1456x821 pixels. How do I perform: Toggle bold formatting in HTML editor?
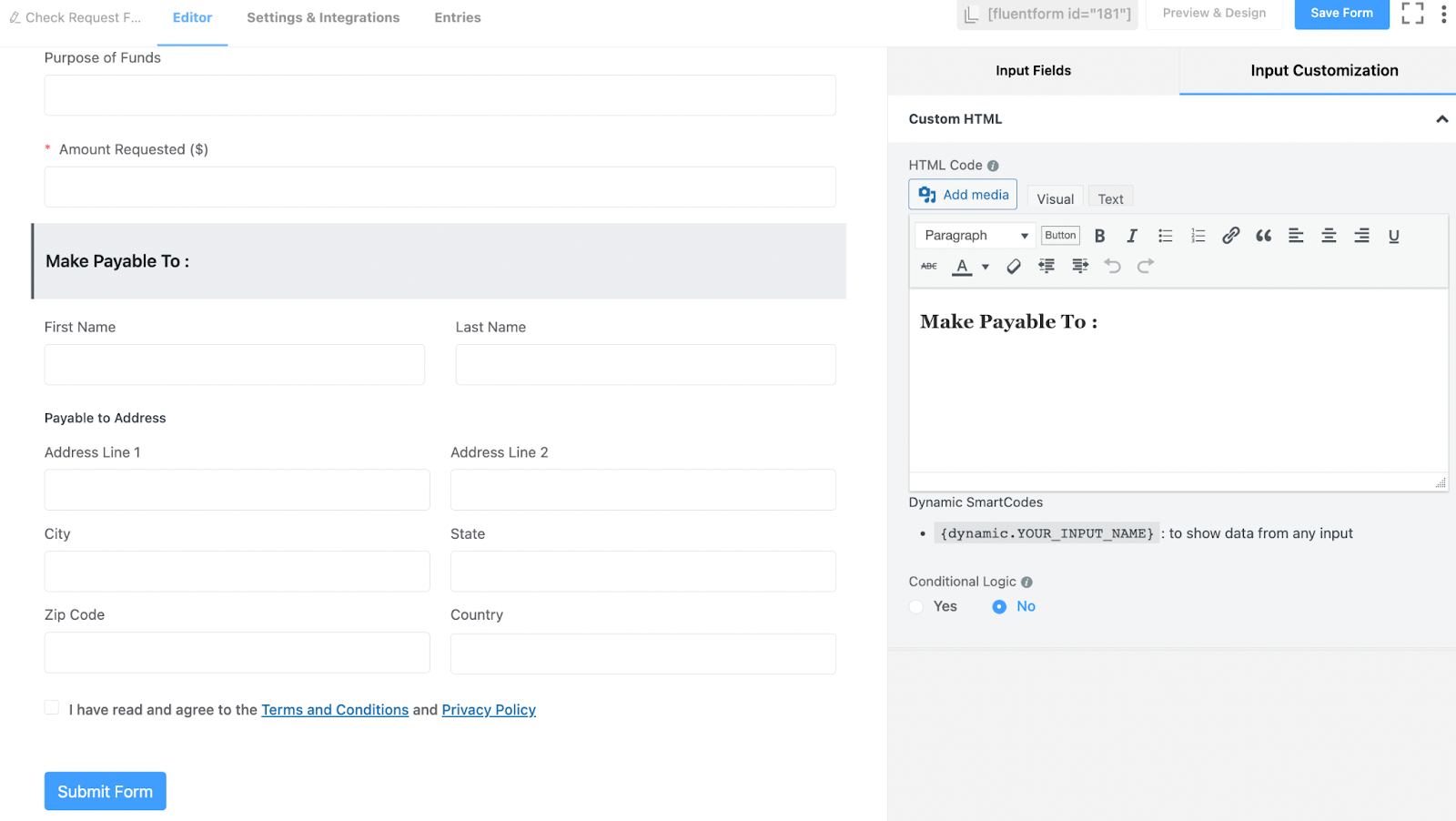(1099, 236)
